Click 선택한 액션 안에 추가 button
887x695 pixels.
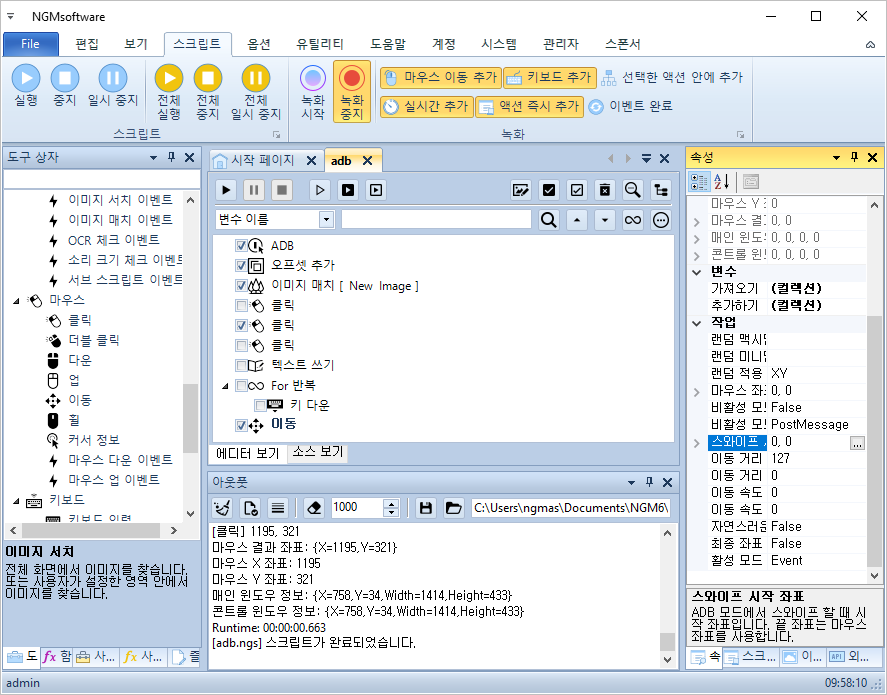click(x=672, y=77)
